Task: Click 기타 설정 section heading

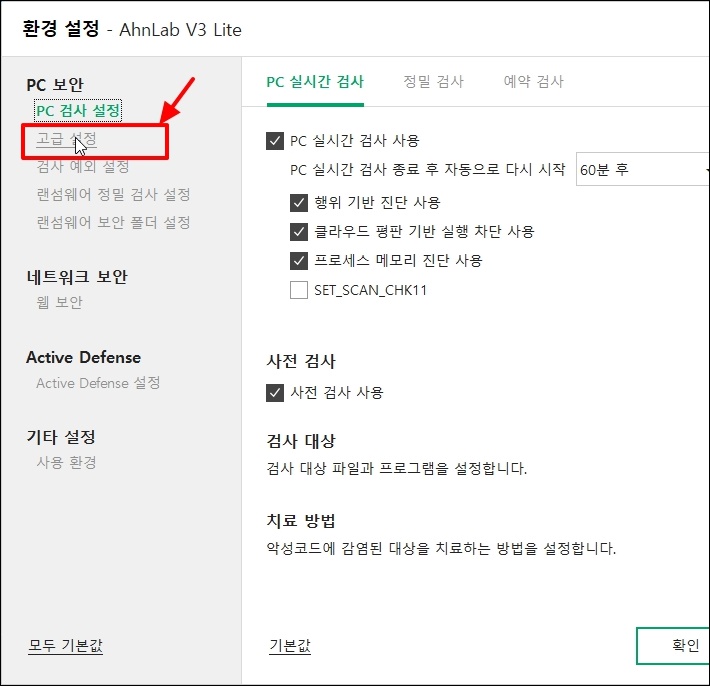Action: 61,437
